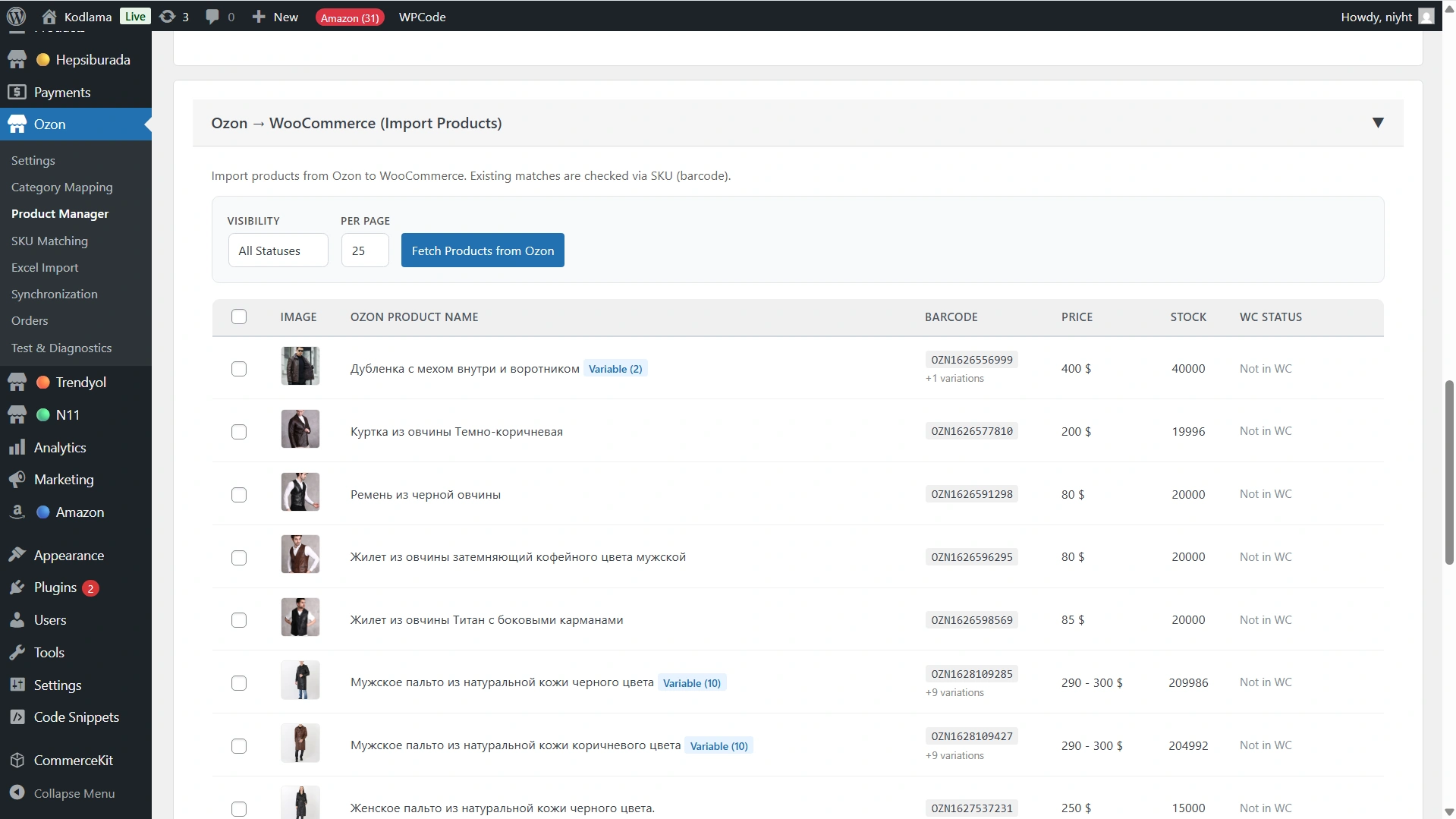Viewport: 1456px width, 819px height.
Task: Open the New content dropdown
Action: tap(275, 16)
